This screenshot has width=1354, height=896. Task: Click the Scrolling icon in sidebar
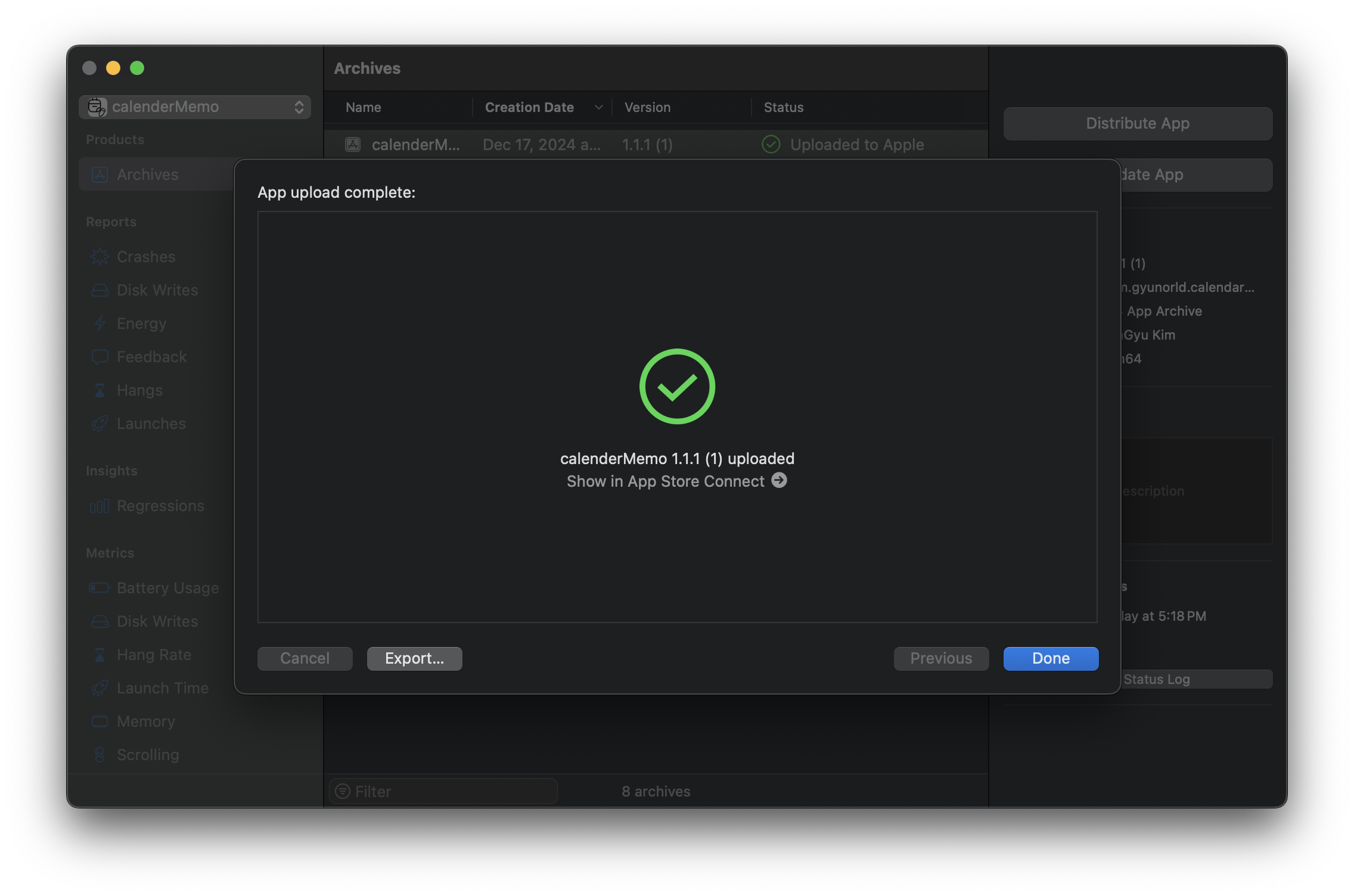pyautogui.click(x=100, y=755)
